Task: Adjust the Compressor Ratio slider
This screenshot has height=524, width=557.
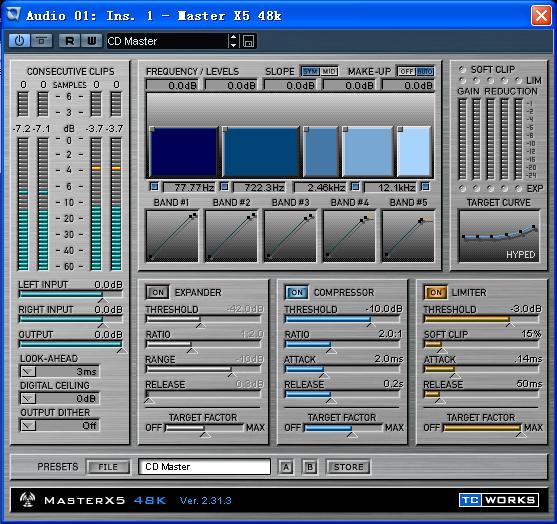Action: tap(342, 344)
